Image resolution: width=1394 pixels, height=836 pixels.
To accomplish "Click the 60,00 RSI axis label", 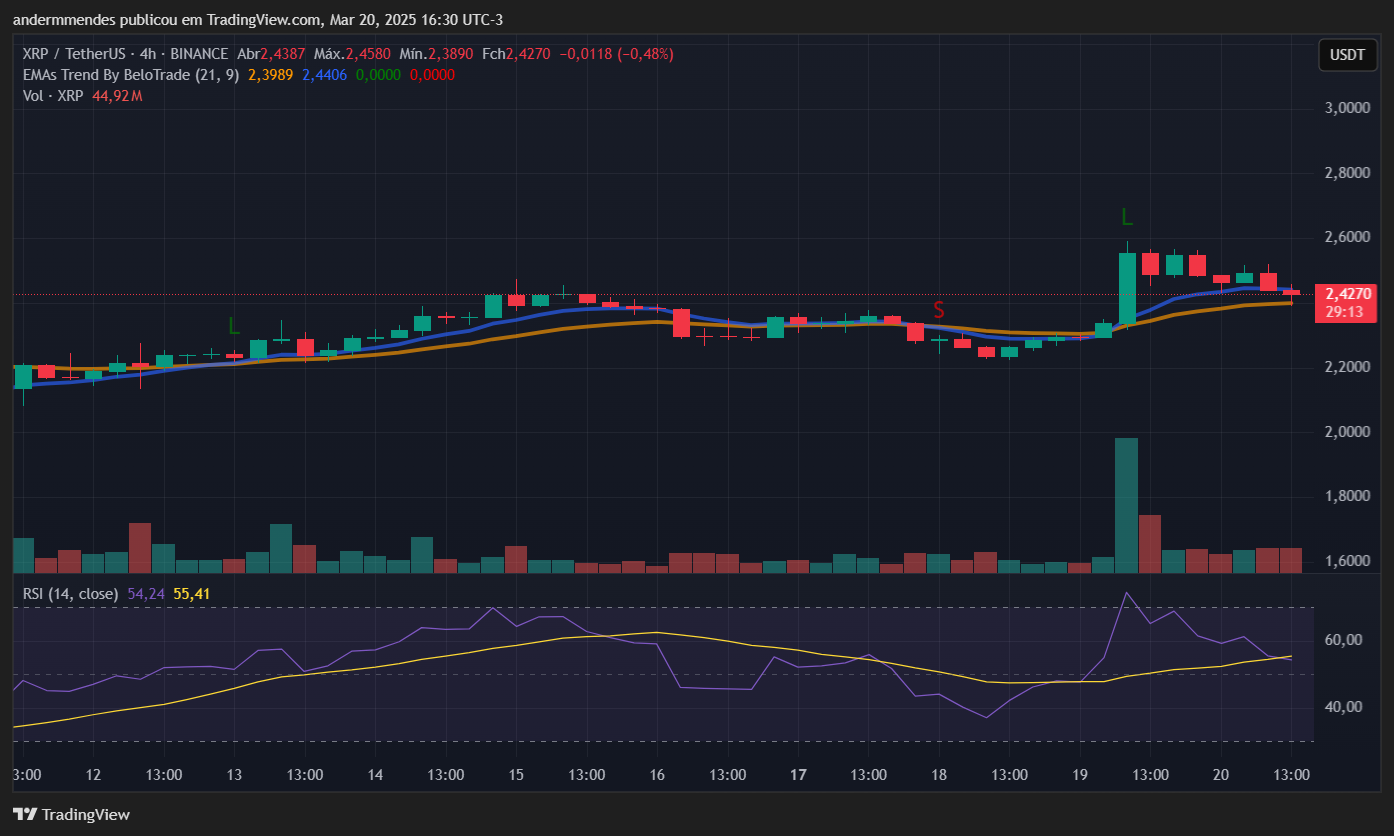I will 1342,640.
